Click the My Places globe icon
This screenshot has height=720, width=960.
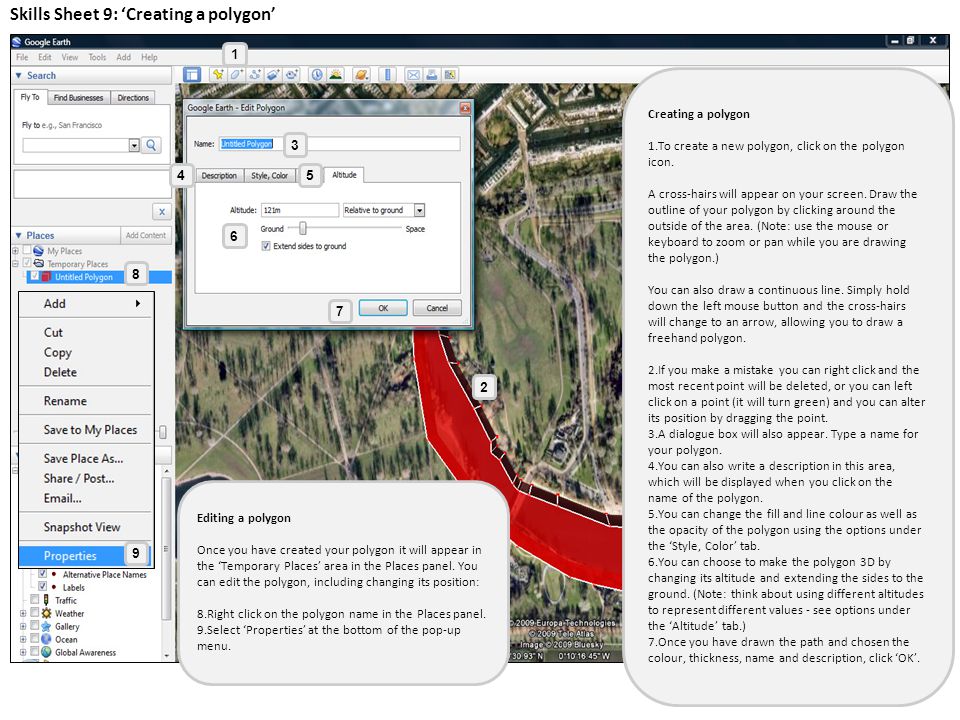click(39, 251)
